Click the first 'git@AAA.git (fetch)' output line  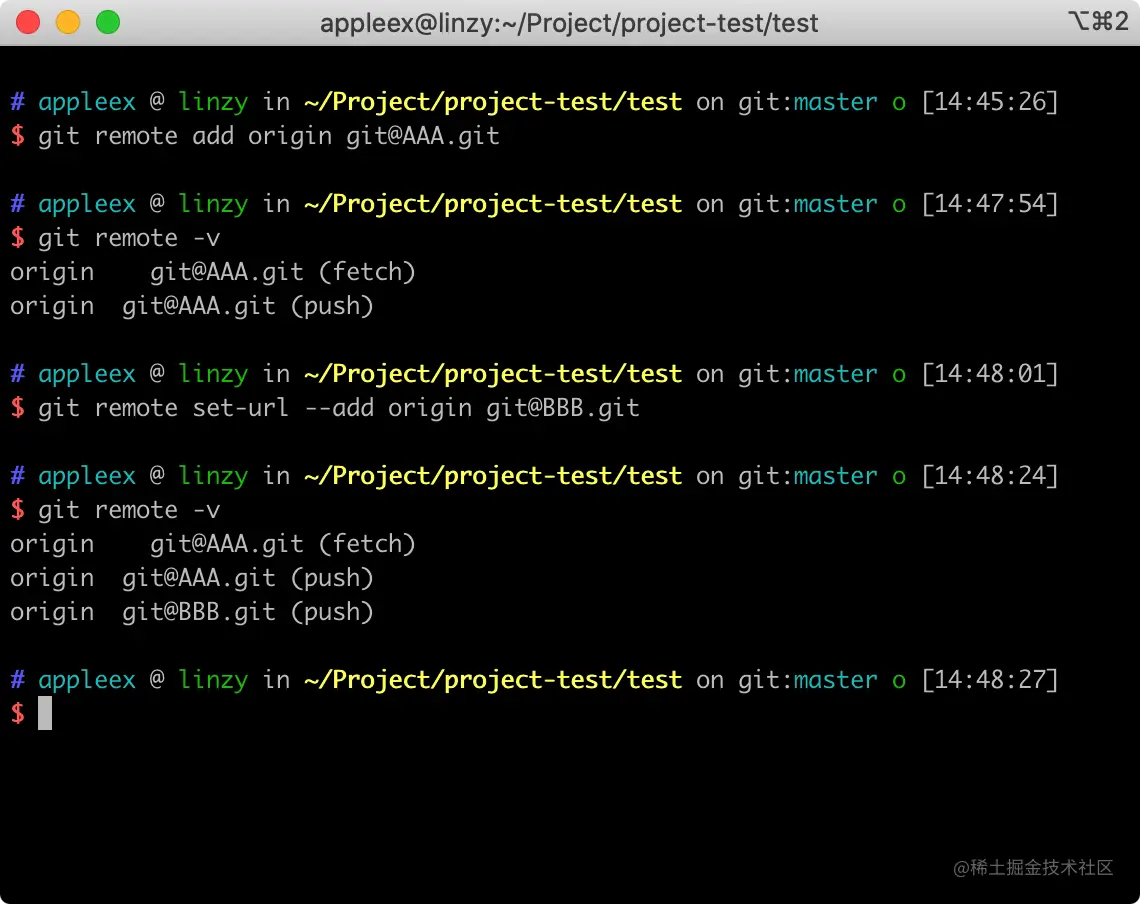click(212, 272)
